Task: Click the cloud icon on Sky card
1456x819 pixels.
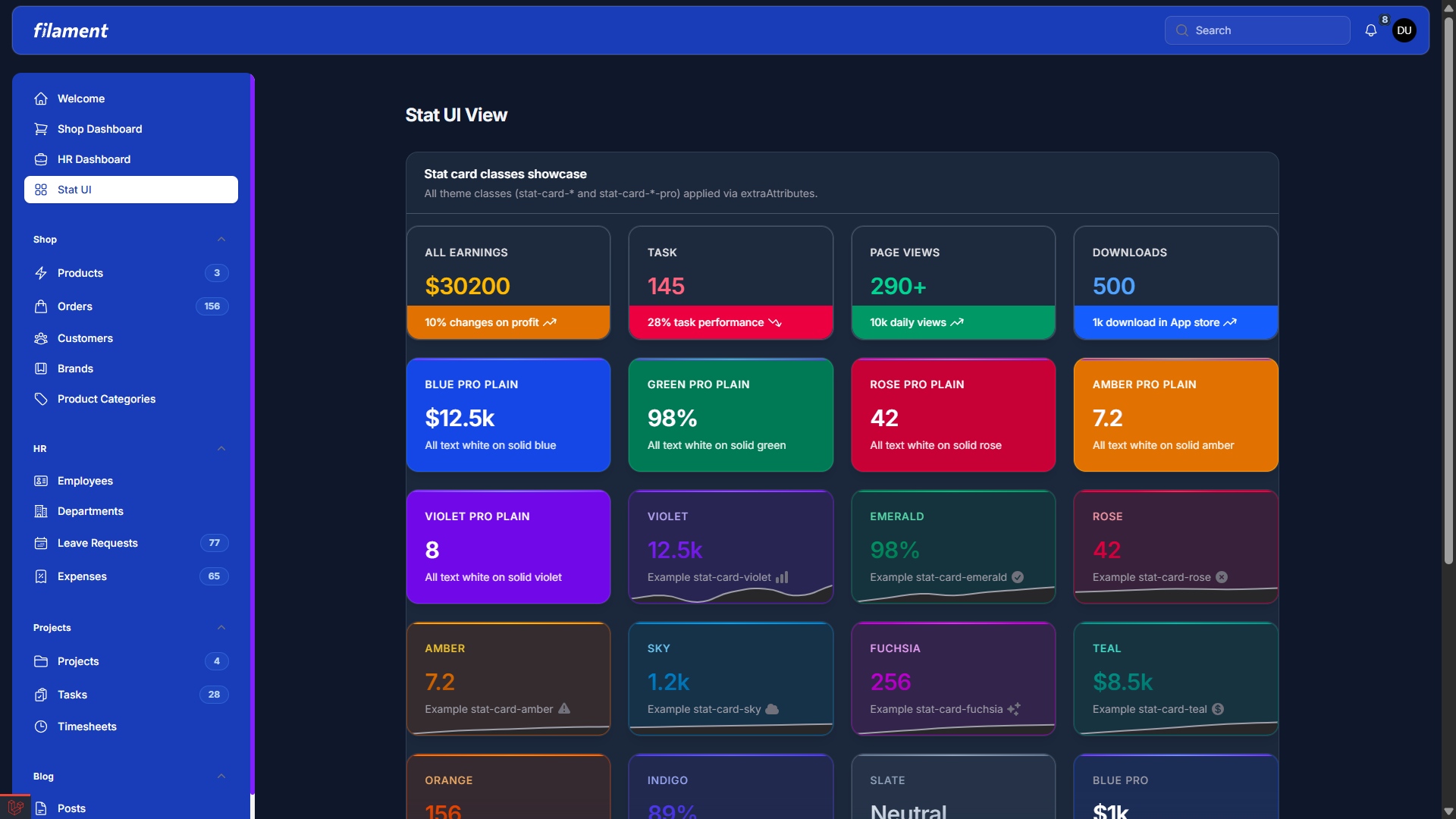Action: (x=772, y=709)
